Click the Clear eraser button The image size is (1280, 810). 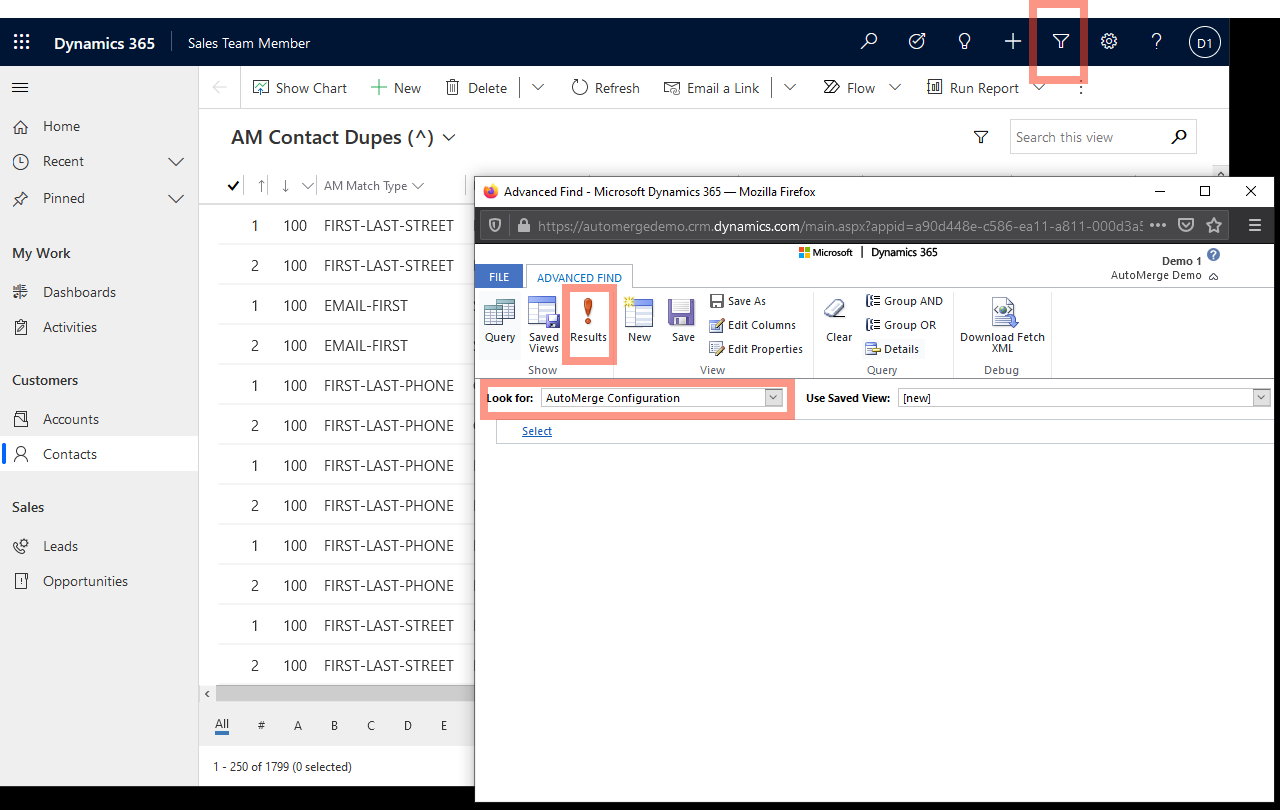pos(839,321)
